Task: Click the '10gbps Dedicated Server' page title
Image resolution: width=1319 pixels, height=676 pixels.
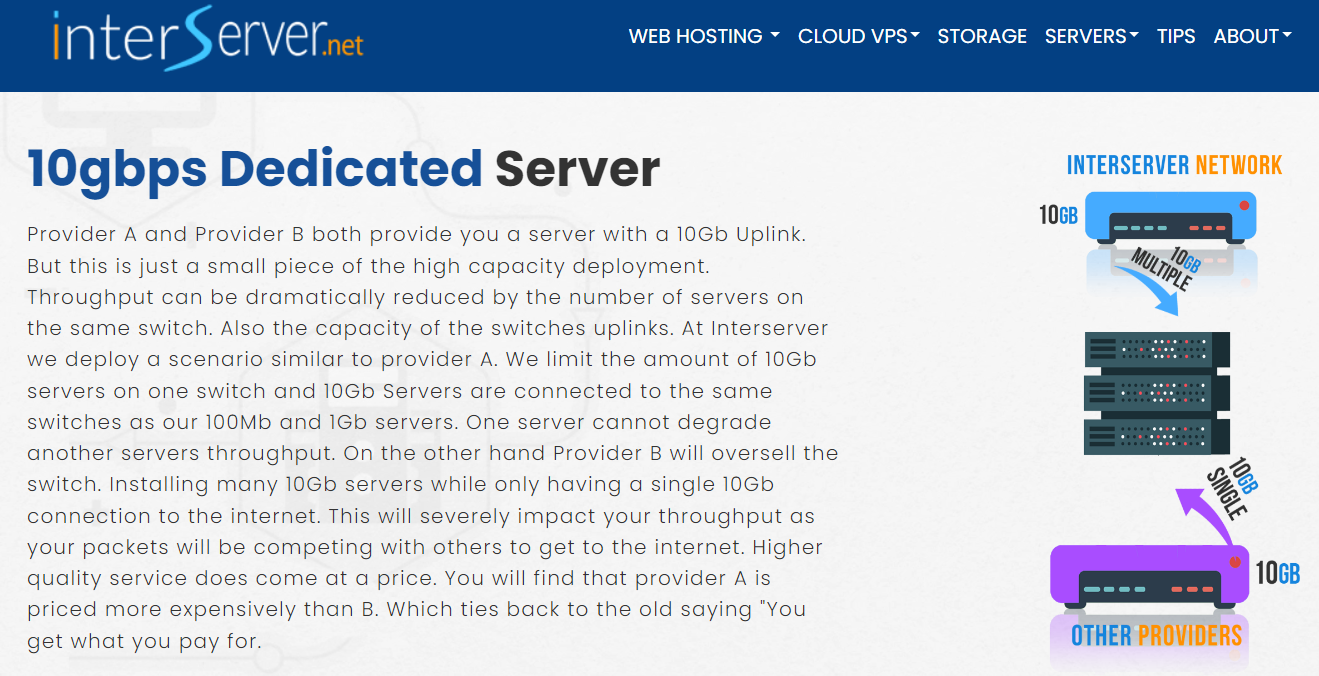Action: 343,169
